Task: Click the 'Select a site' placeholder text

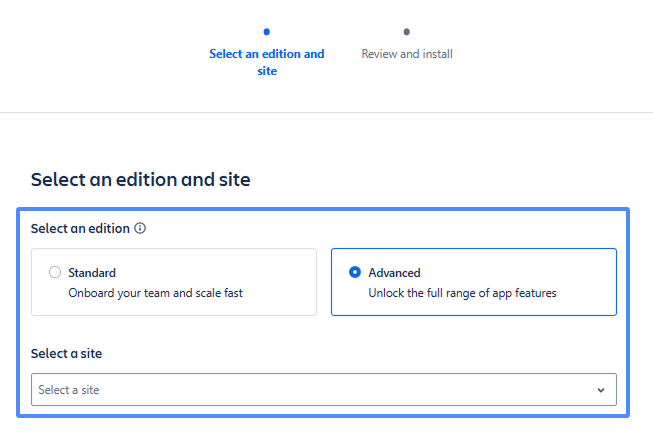Action: click(69, 390)
